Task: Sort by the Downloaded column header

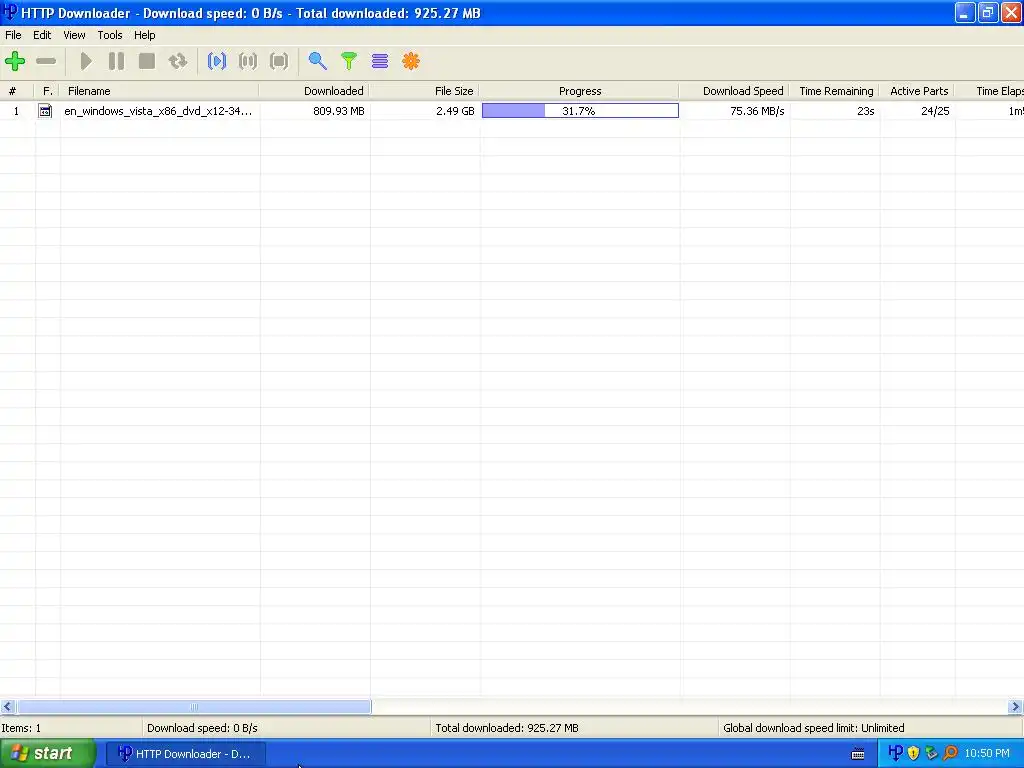Action: pyautogui.click(x=315, y=91)
